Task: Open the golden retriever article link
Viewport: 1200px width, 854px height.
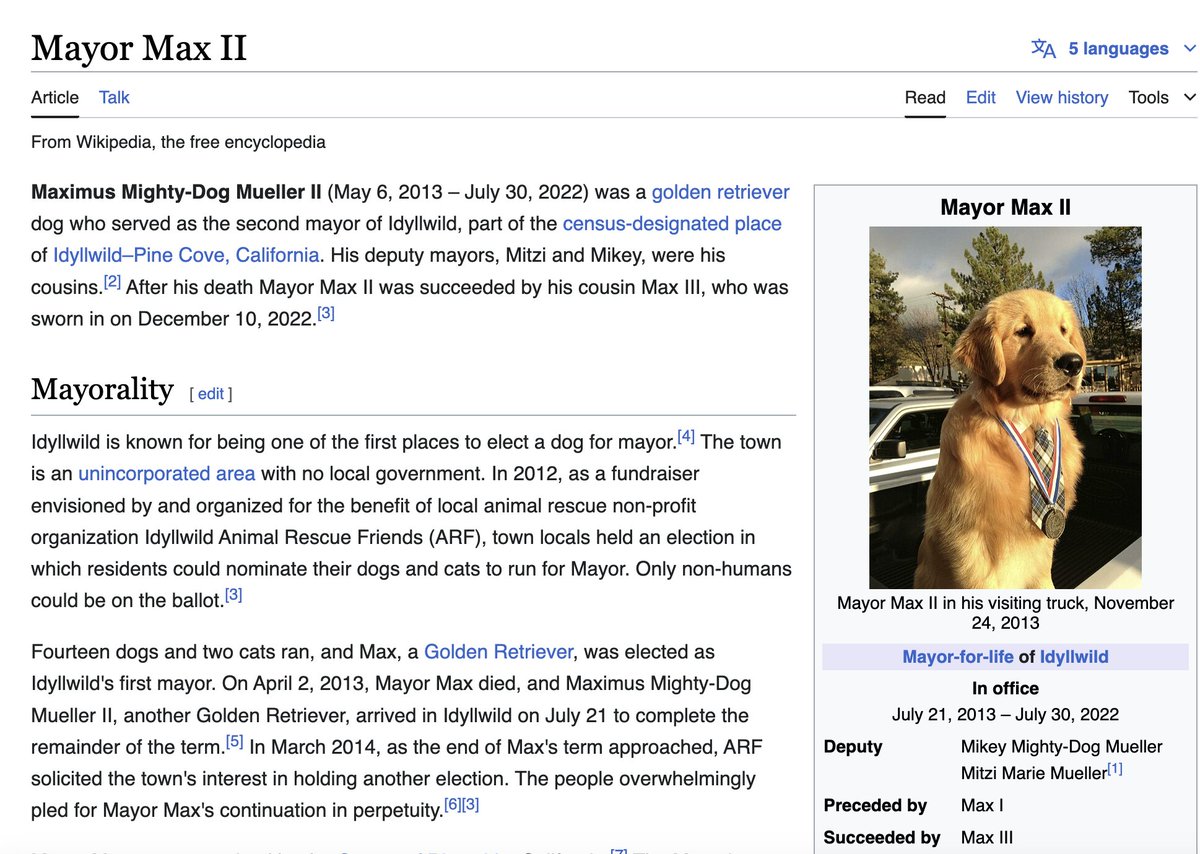Action: [722, 191]
